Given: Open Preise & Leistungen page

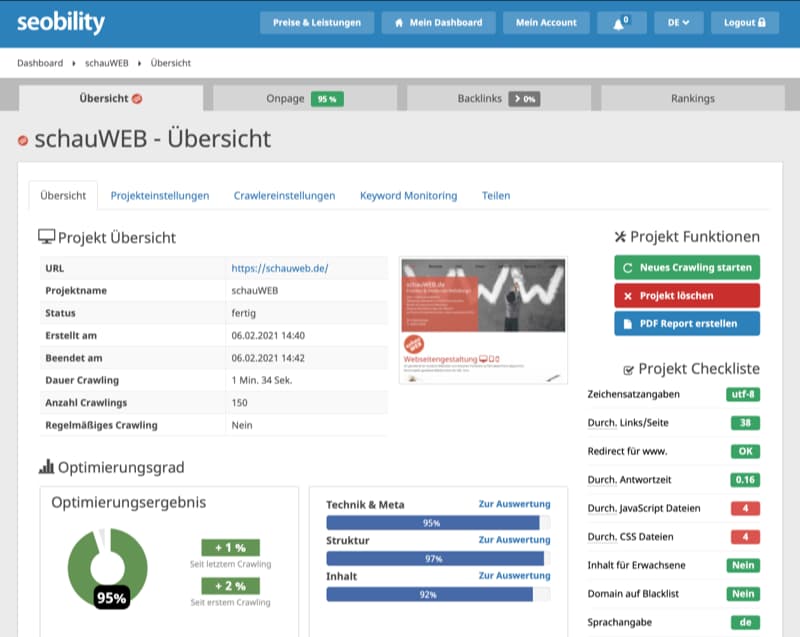Looking at the screenshot, I should pos(317,23).
